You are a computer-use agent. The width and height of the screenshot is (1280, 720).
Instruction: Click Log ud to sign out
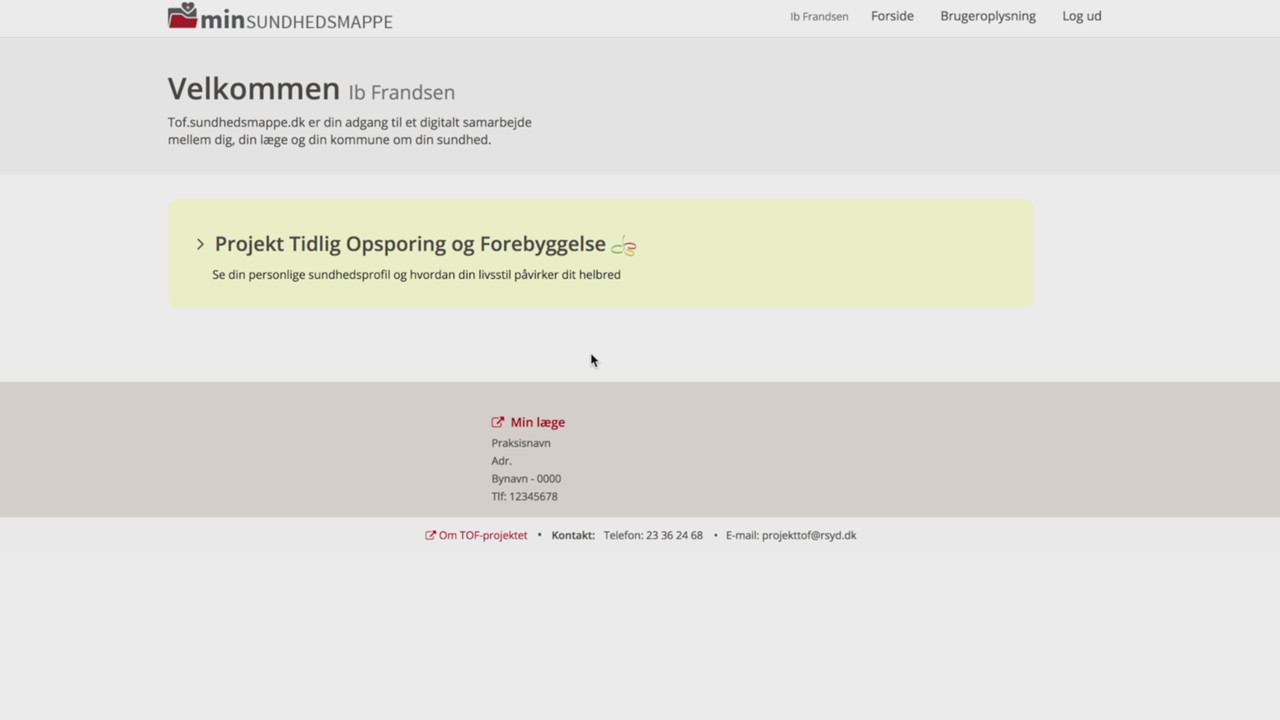(1082, 16)
